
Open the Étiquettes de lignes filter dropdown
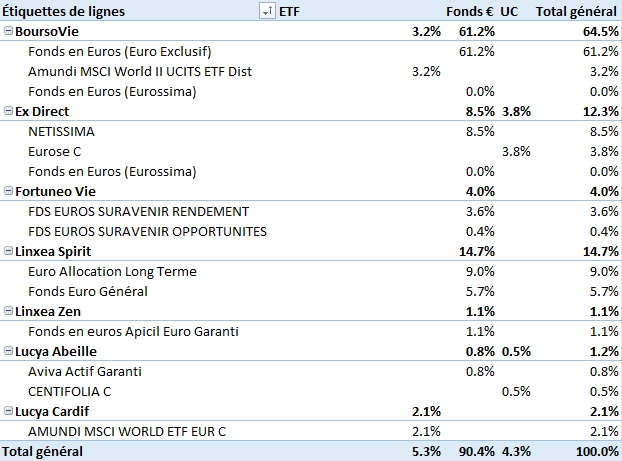[x=267, y=11]
